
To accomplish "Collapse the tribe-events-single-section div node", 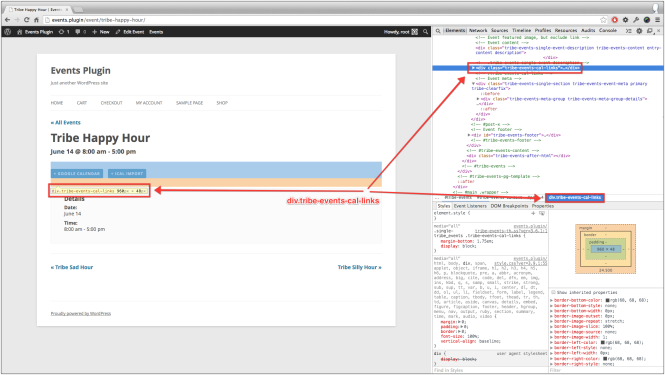I will tap(473, 84).
